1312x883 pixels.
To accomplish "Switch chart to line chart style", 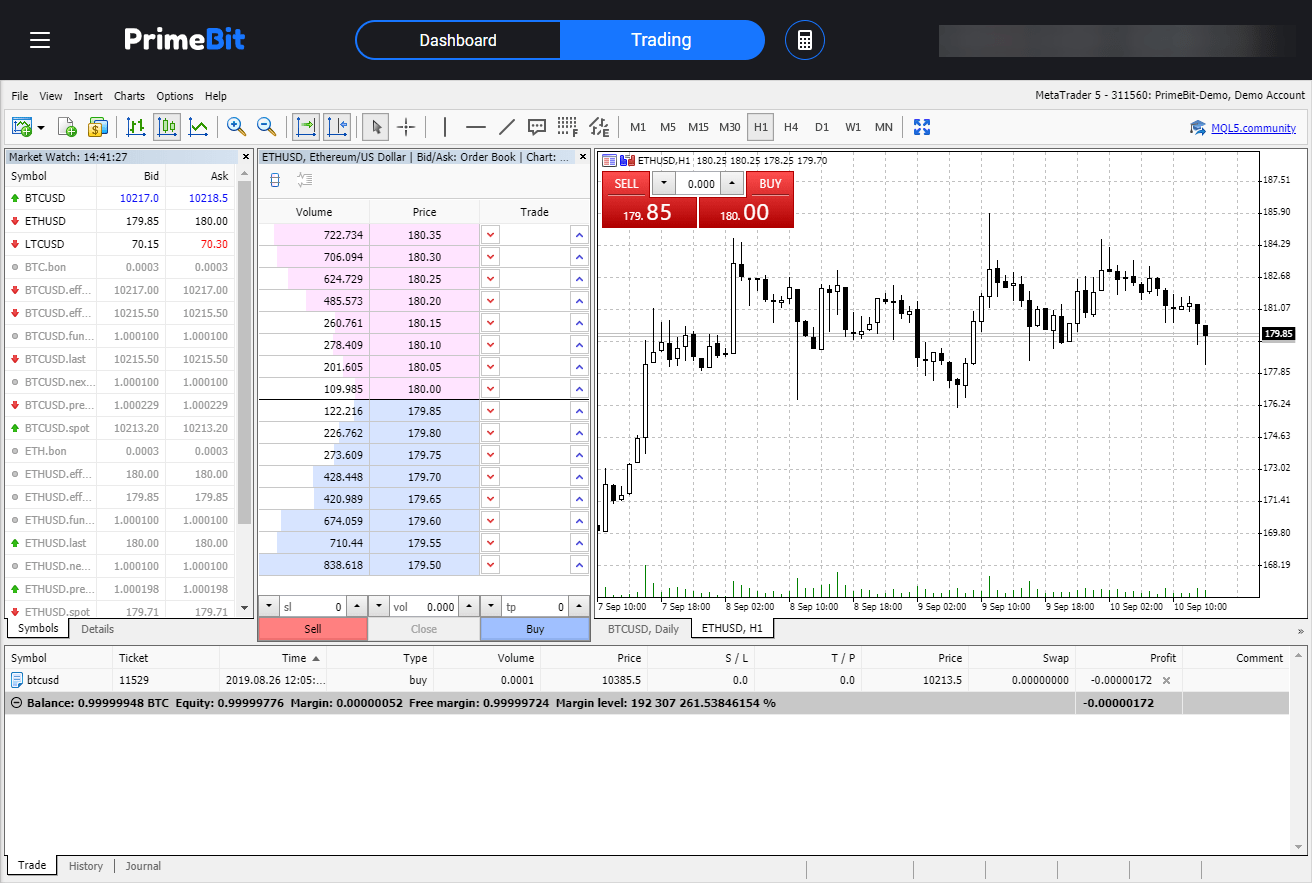I will tap(198, 127).
